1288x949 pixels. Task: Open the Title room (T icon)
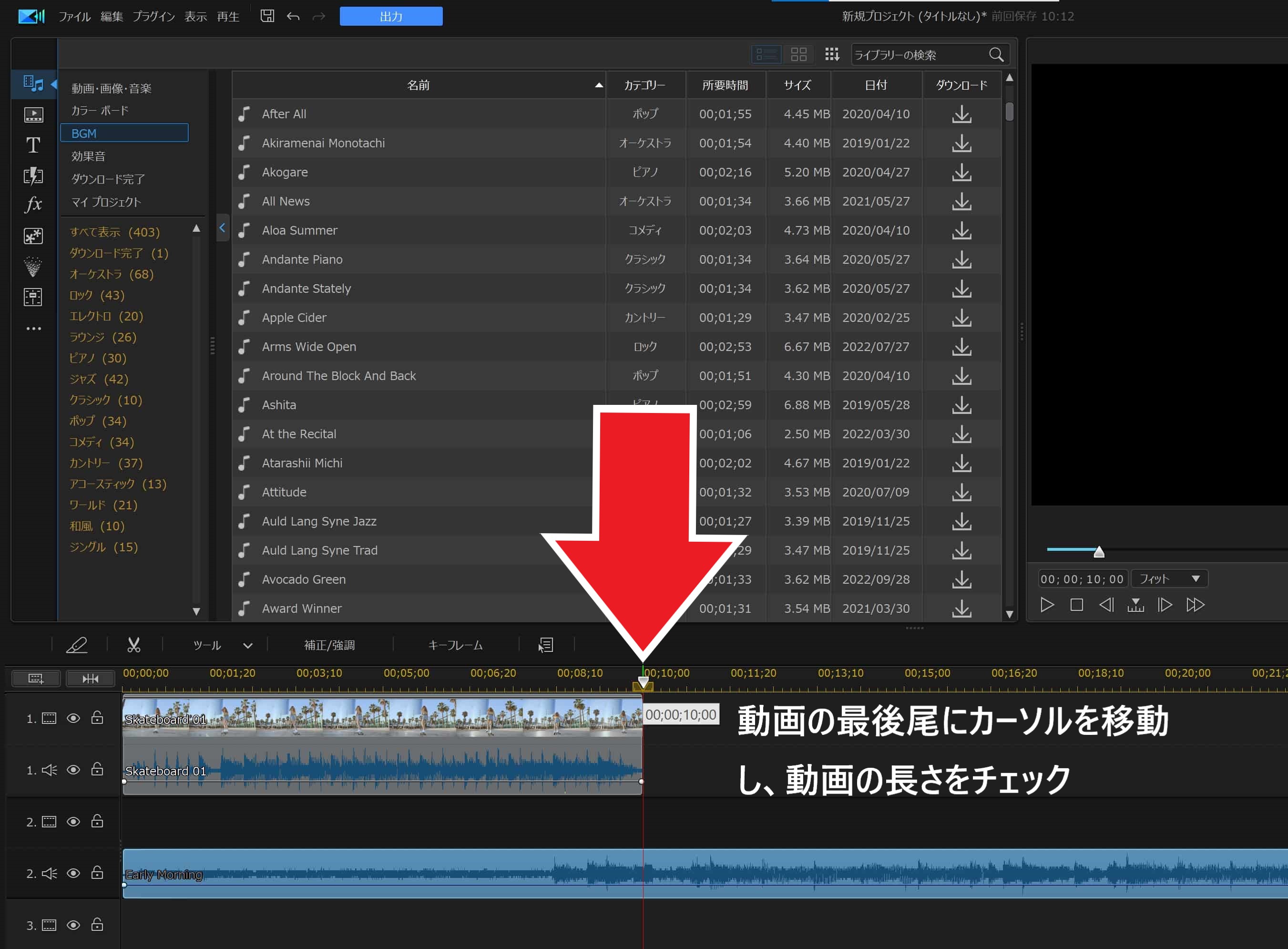click(33, 145)
